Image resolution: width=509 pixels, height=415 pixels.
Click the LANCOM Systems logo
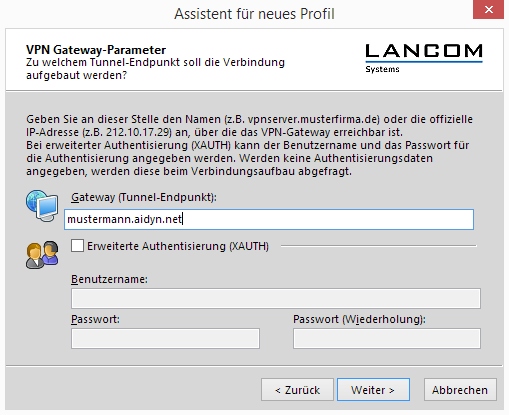pos(424,58)
